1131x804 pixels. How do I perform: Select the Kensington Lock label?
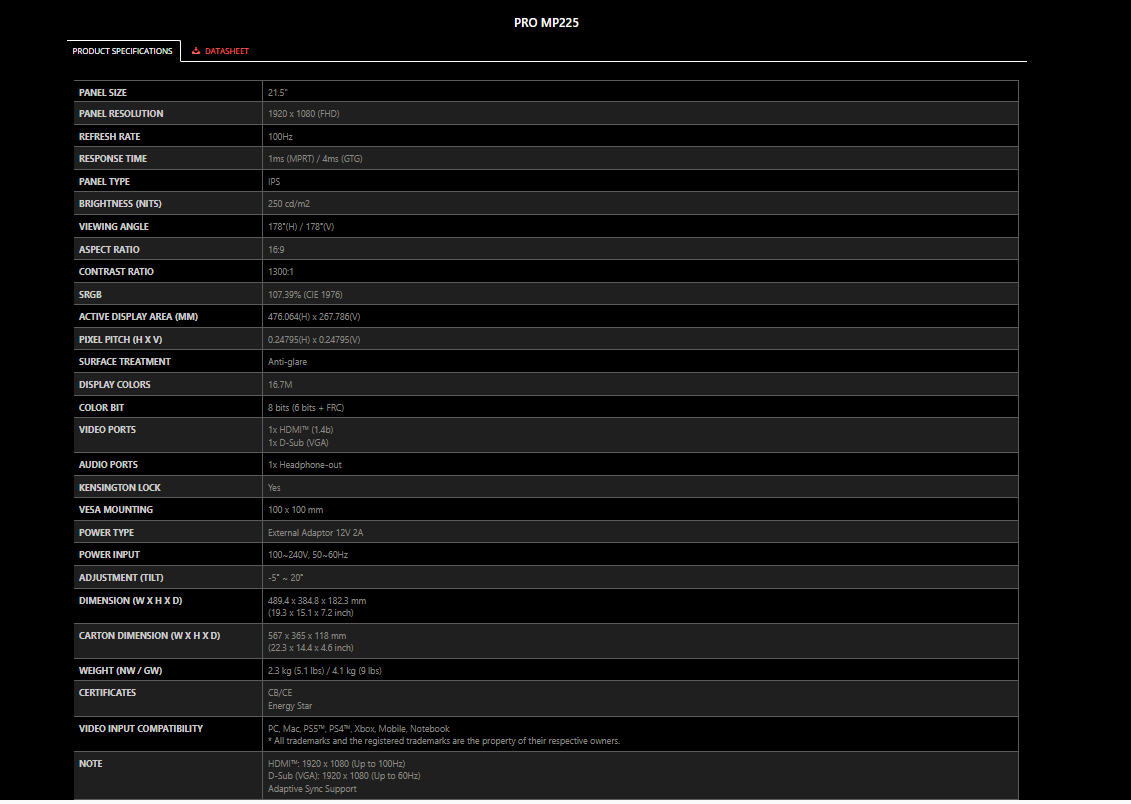[x=120, y=488]
